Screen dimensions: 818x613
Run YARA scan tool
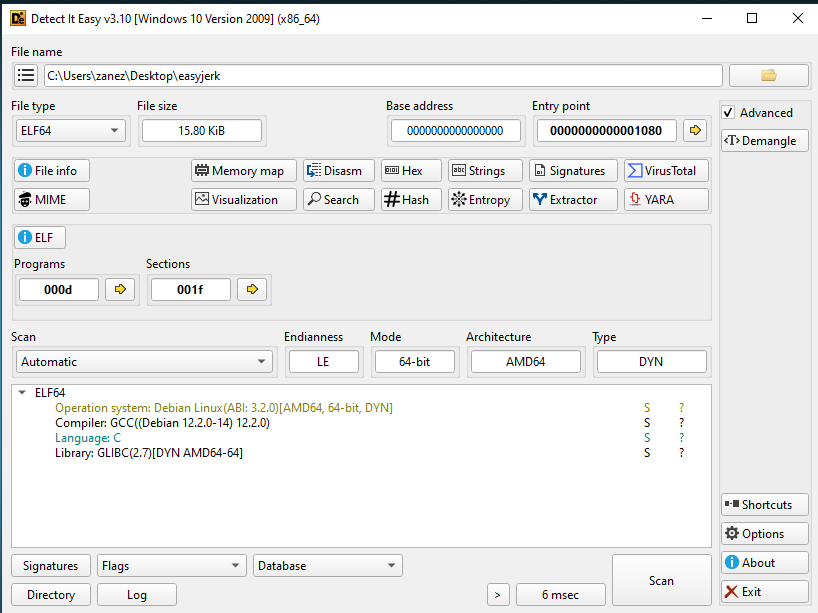(666, 200)
